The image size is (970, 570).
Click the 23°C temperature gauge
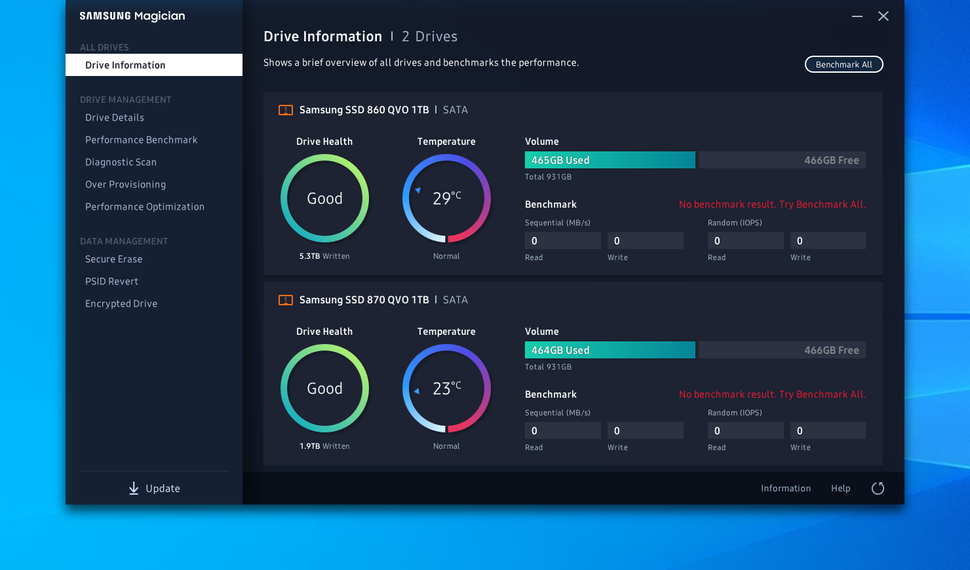446,388
